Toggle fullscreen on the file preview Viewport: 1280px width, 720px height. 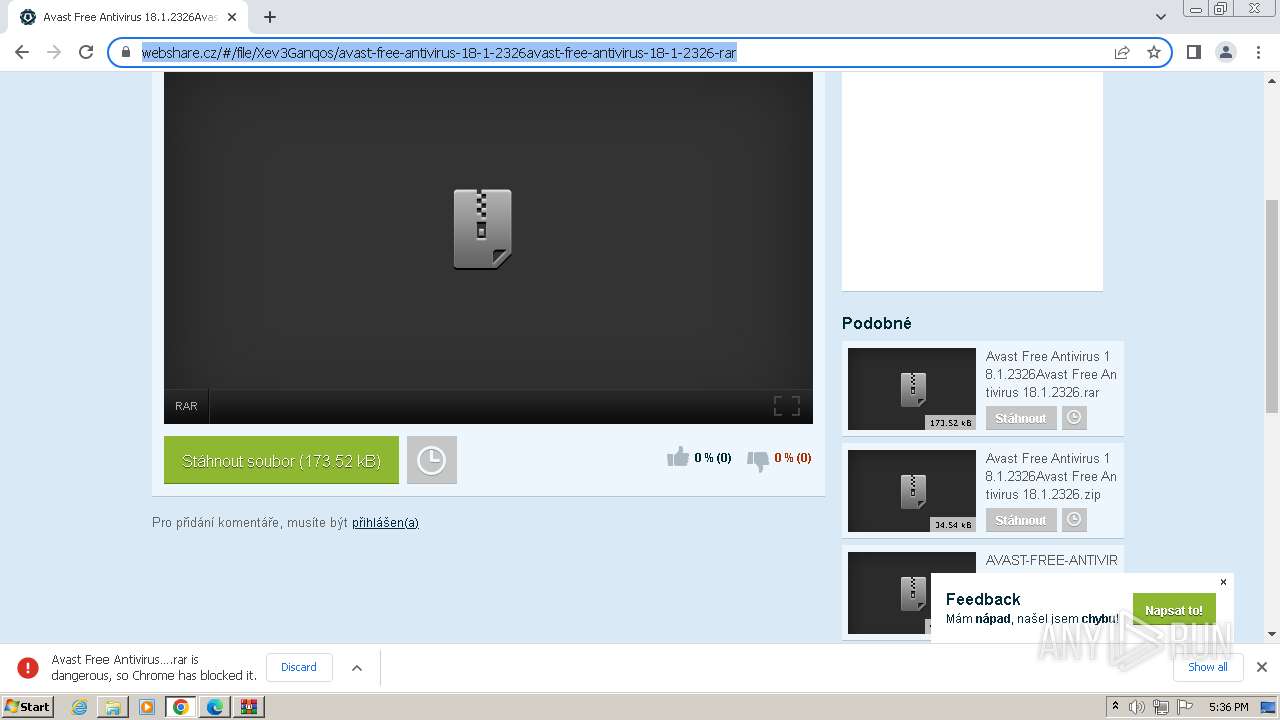tap(787, 406)
